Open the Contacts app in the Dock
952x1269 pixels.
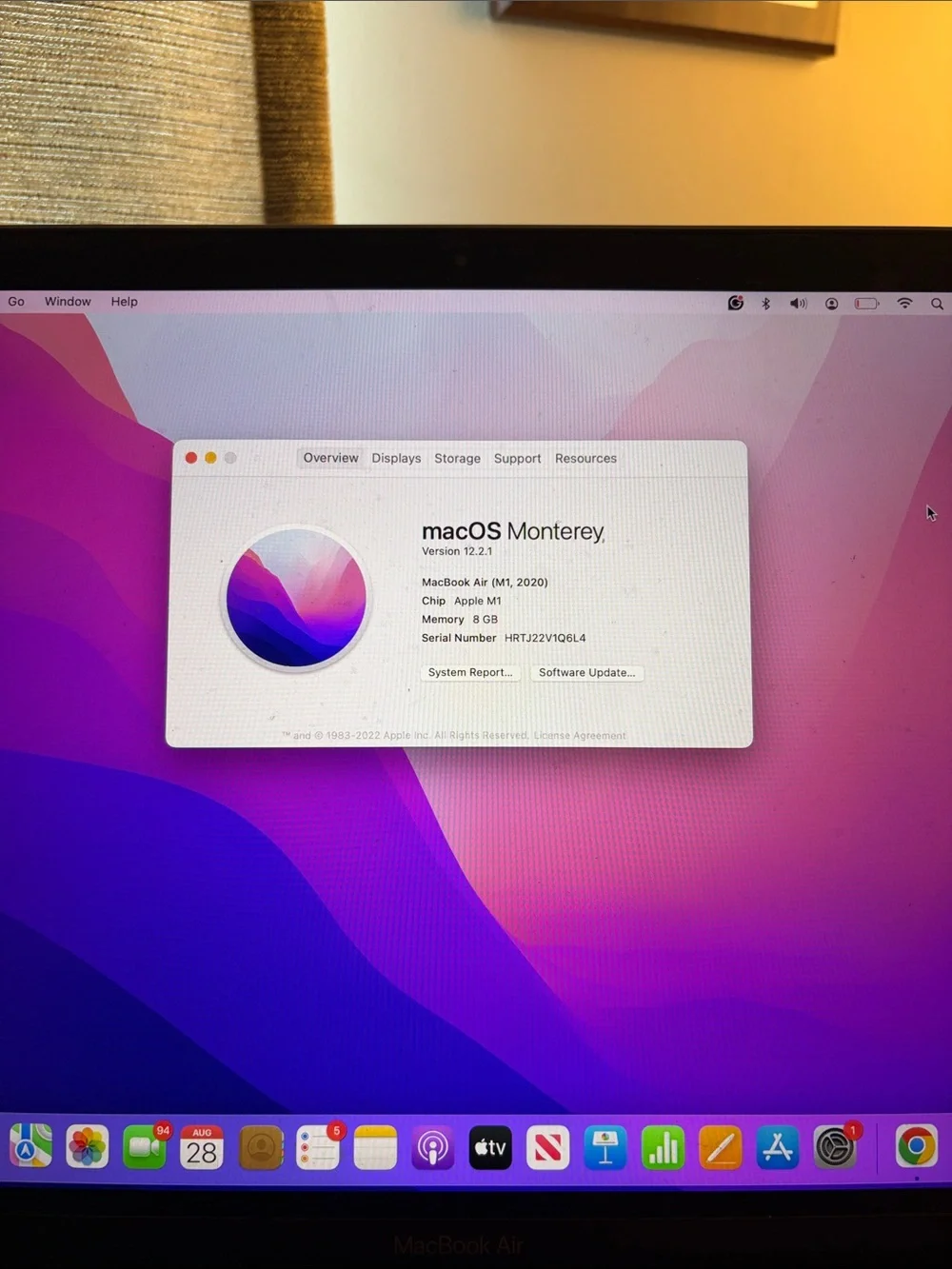coord(261,1146)
